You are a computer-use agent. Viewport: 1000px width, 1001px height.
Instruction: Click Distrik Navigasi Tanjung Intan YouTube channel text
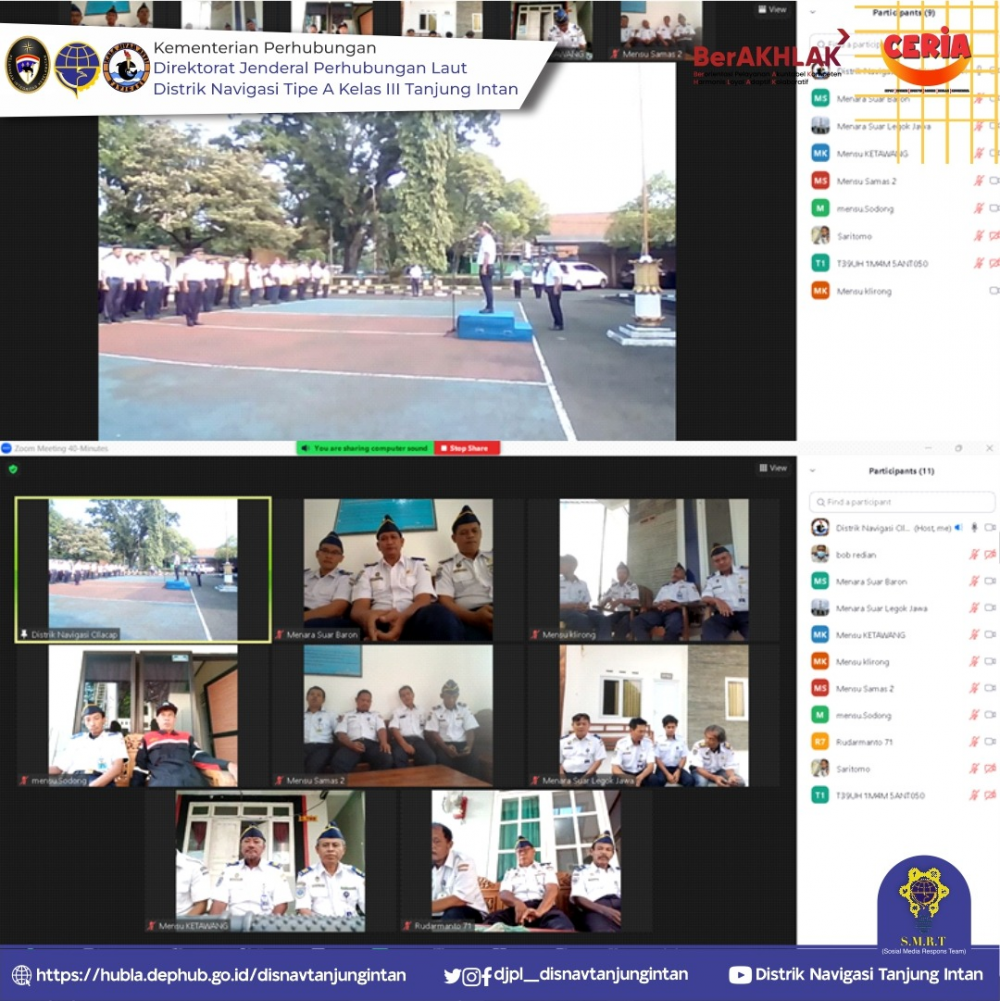868,975
